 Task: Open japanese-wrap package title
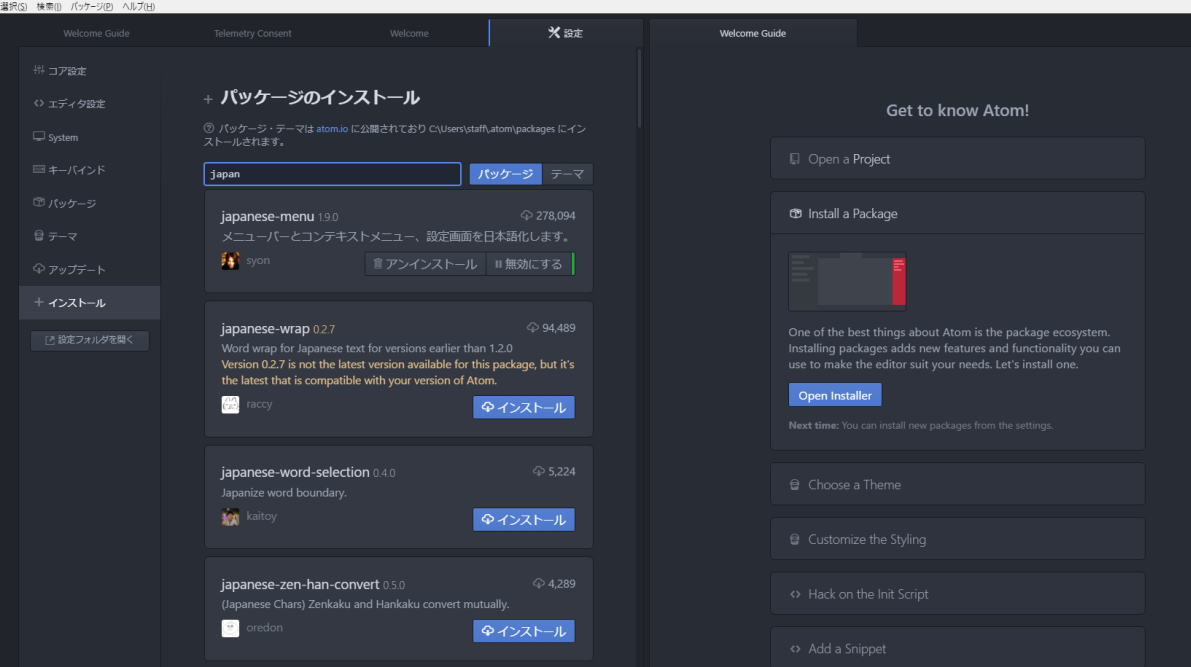click(265, 328)
